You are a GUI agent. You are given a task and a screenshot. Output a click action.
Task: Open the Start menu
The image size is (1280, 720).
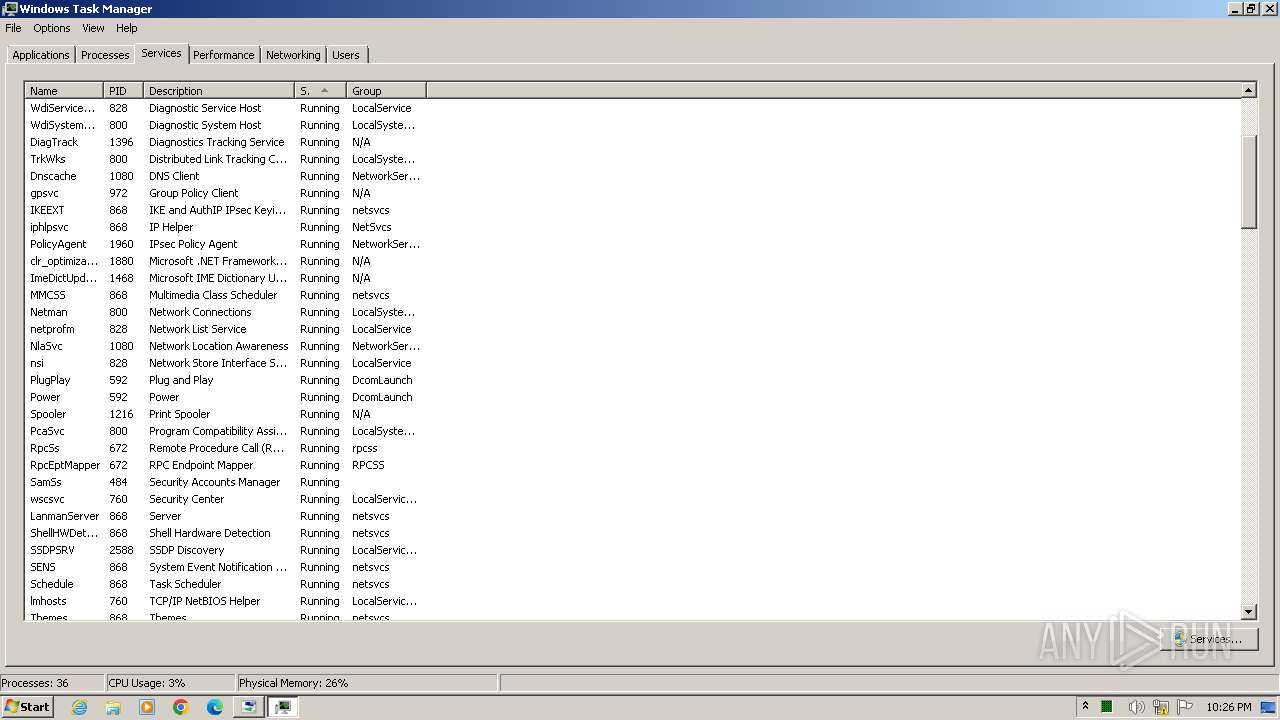27,707
